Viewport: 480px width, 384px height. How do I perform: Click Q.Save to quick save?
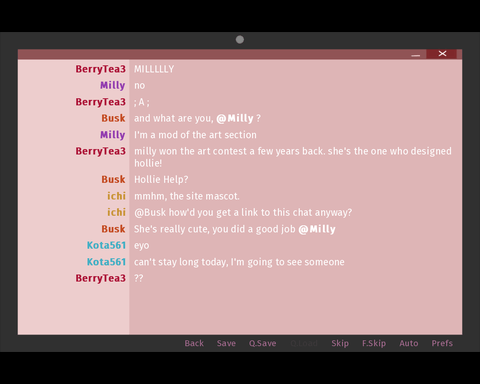[x=262, y=343]
